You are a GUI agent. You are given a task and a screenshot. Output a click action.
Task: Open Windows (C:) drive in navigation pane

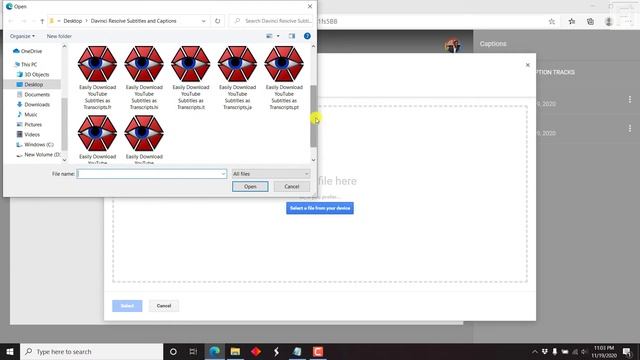(x=39, y=144)
